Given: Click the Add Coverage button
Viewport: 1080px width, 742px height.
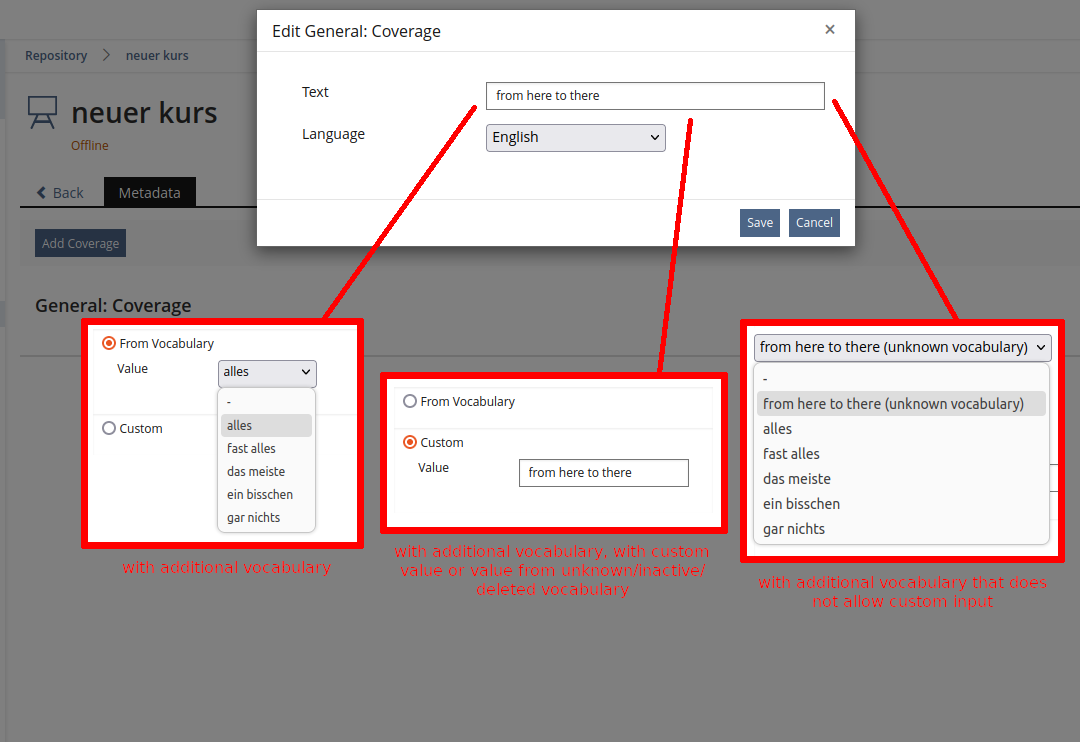Looking at the screenshot, I should pyautogui.click(x=80, y=243).
